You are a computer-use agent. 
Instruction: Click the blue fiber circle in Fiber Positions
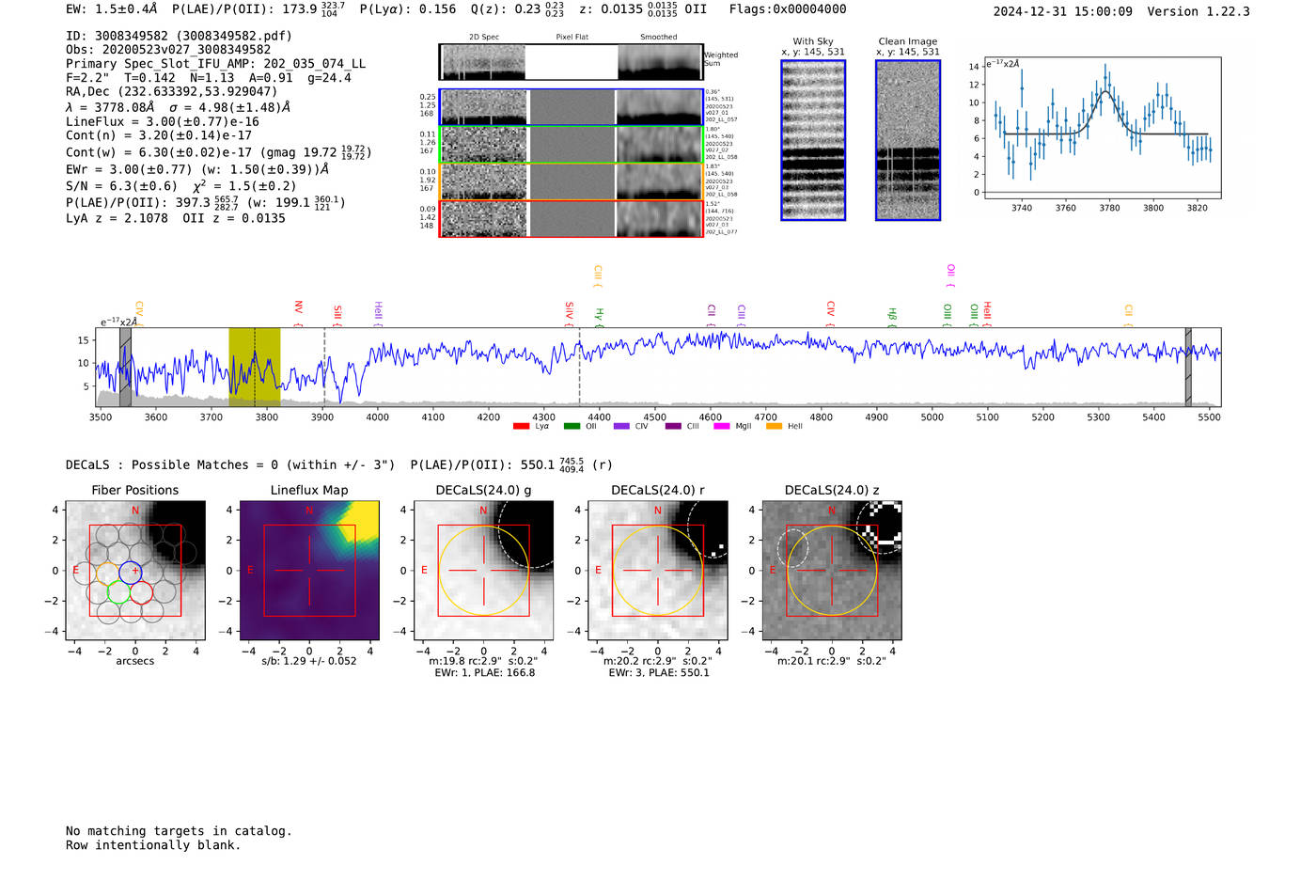point(131,572)
